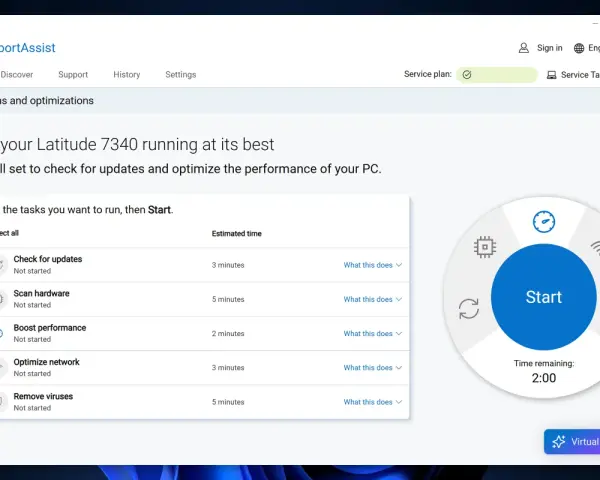Click the green checkmark service plan icon
The height and width of the screenshot is (480, 600).
click(x=467, y=75)
